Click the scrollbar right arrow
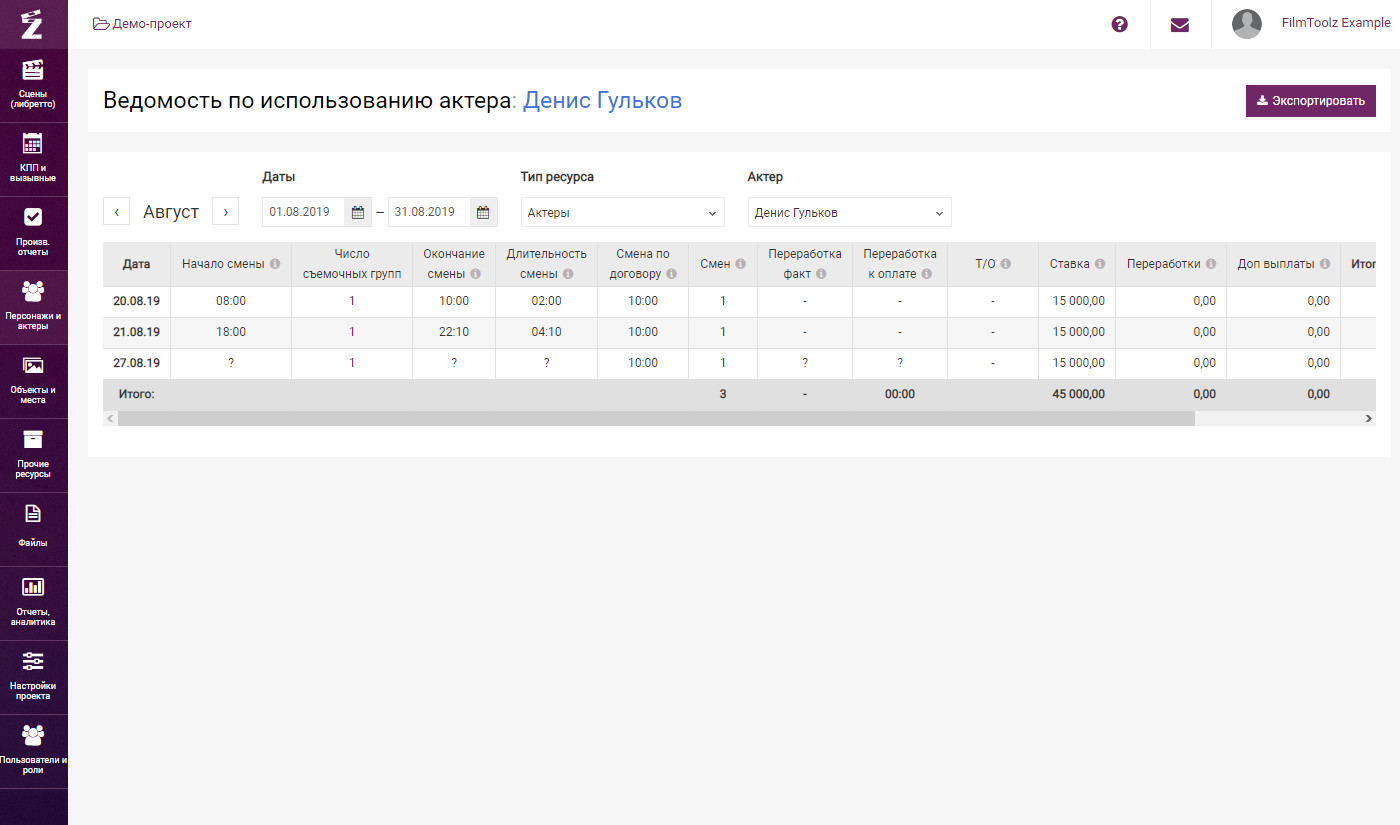This screenshot has width=1400, height=825. [1368, 419]
